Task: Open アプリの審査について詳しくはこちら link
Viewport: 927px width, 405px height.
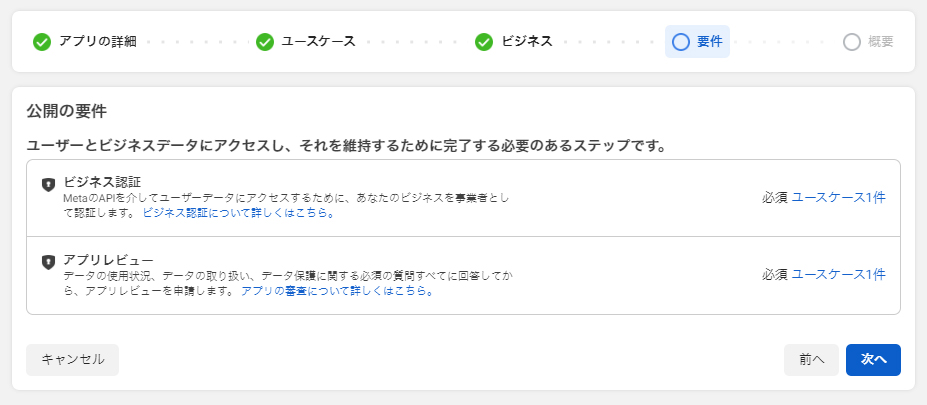Action: point(337,291)
